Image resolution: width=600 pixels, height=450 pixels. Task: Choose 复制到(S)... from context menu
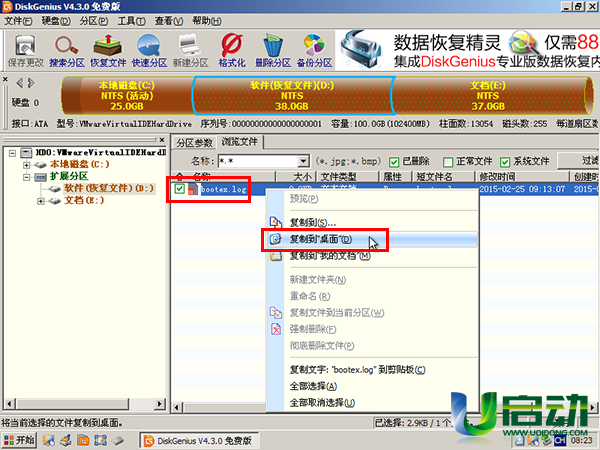pyautogui.click(x=372, y=222)
